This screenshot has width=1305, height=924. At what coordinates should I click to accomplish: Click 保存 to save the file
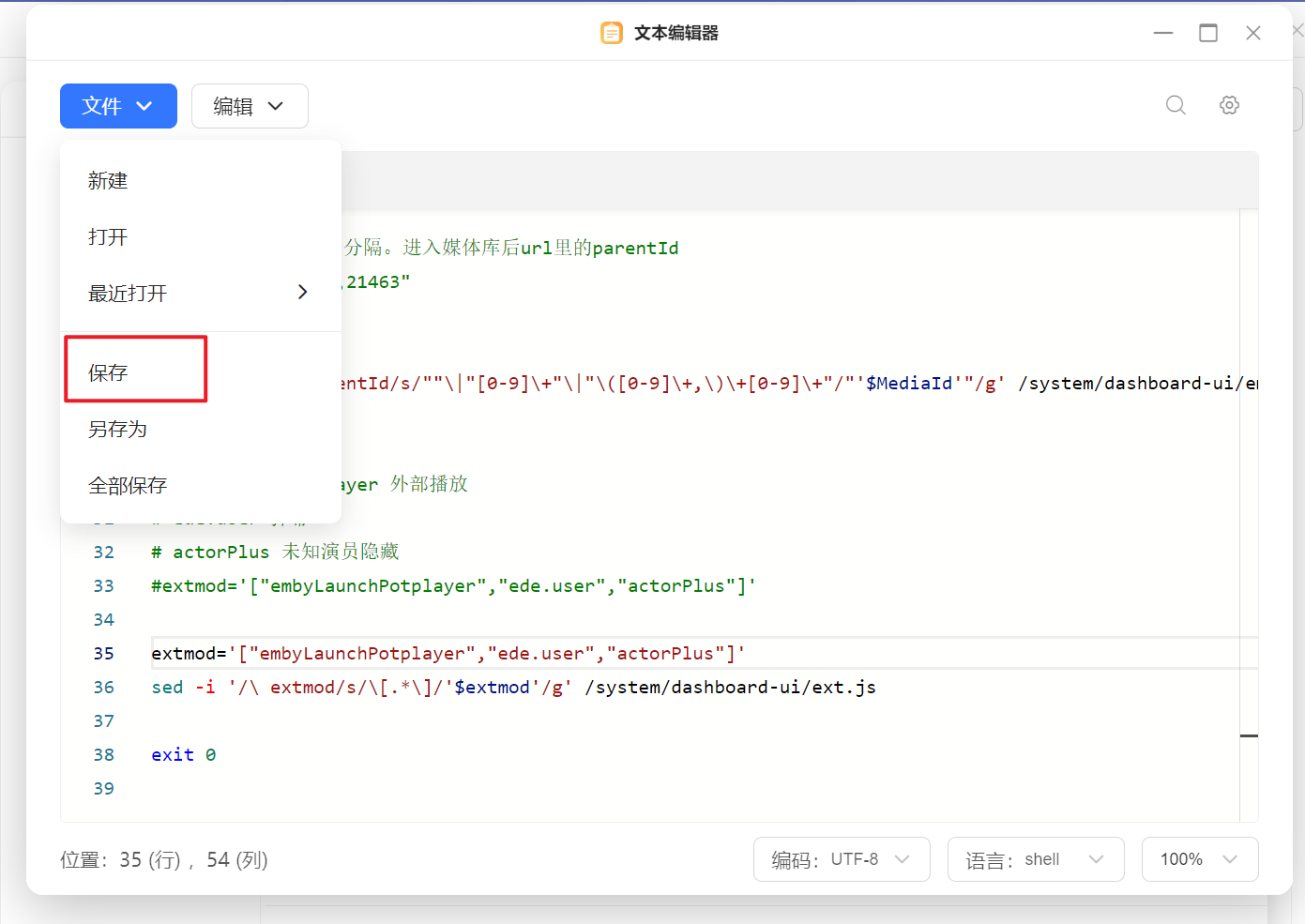click(x=108, y=372)
